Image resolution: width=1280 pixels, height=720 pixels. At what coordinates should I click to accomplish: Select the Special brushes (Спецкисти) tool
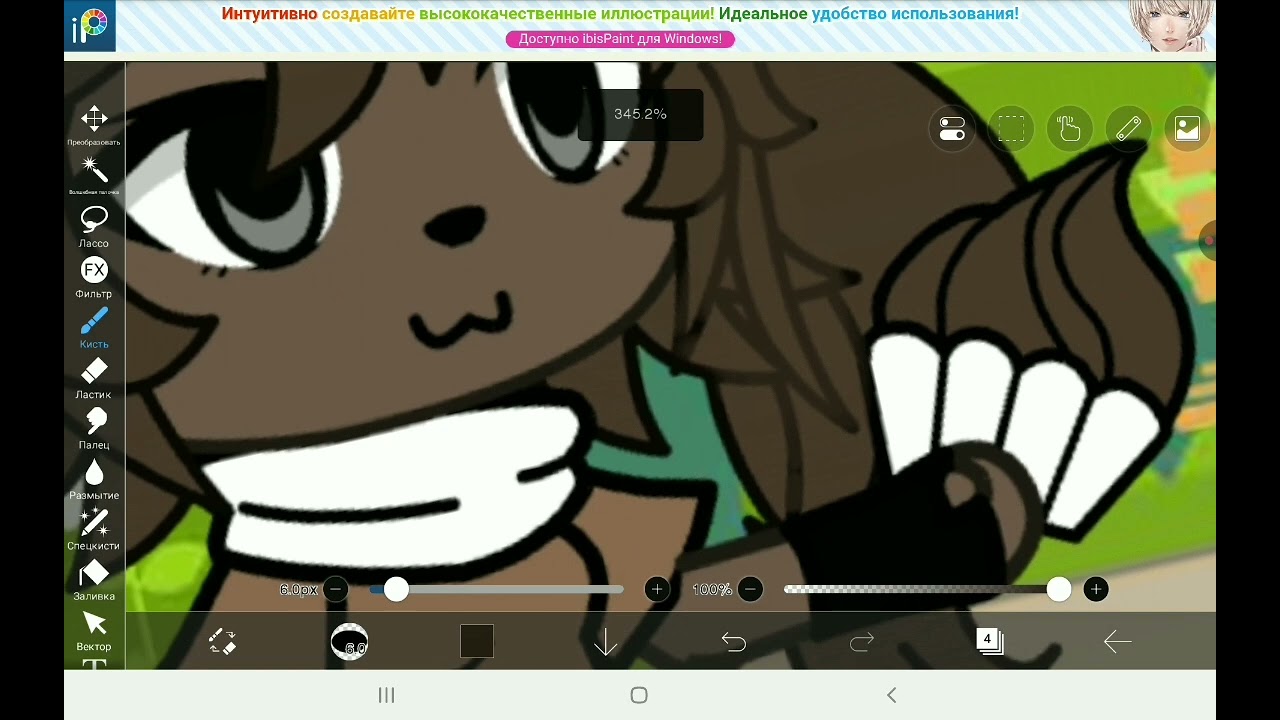(x=94, y=529)
